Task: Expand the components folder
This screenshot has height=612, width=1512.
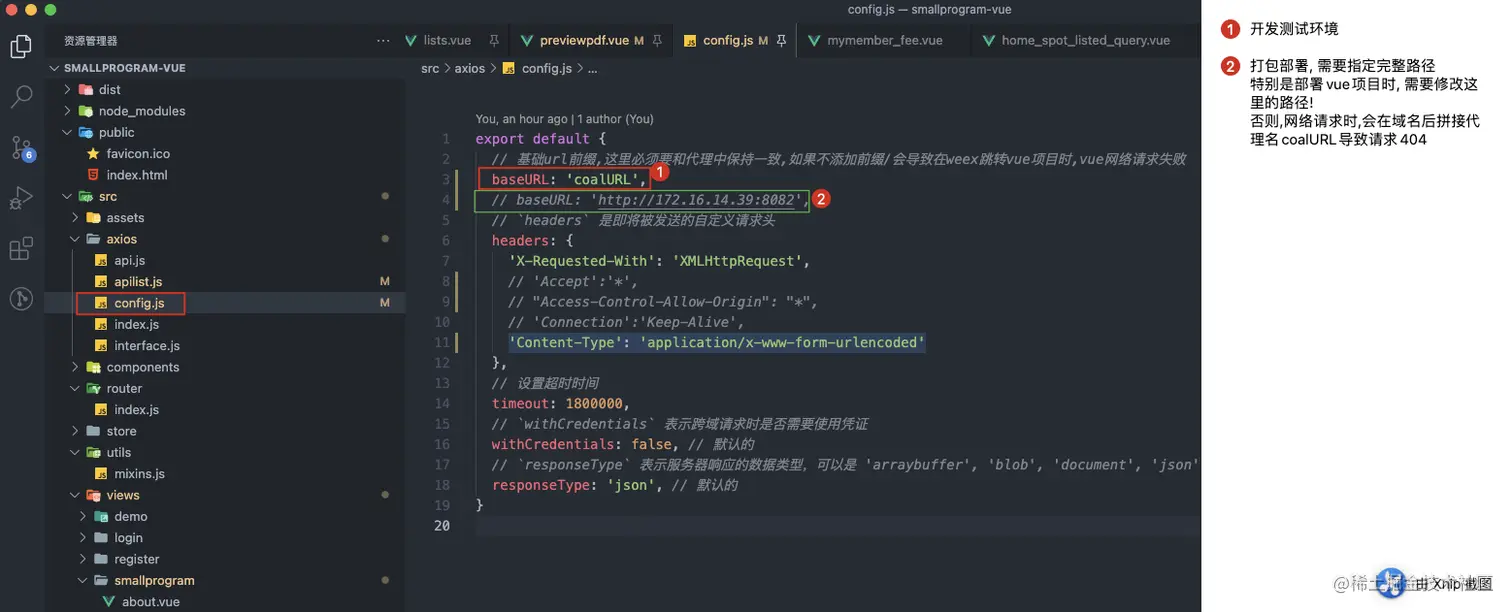Action: tap(76, 367)
